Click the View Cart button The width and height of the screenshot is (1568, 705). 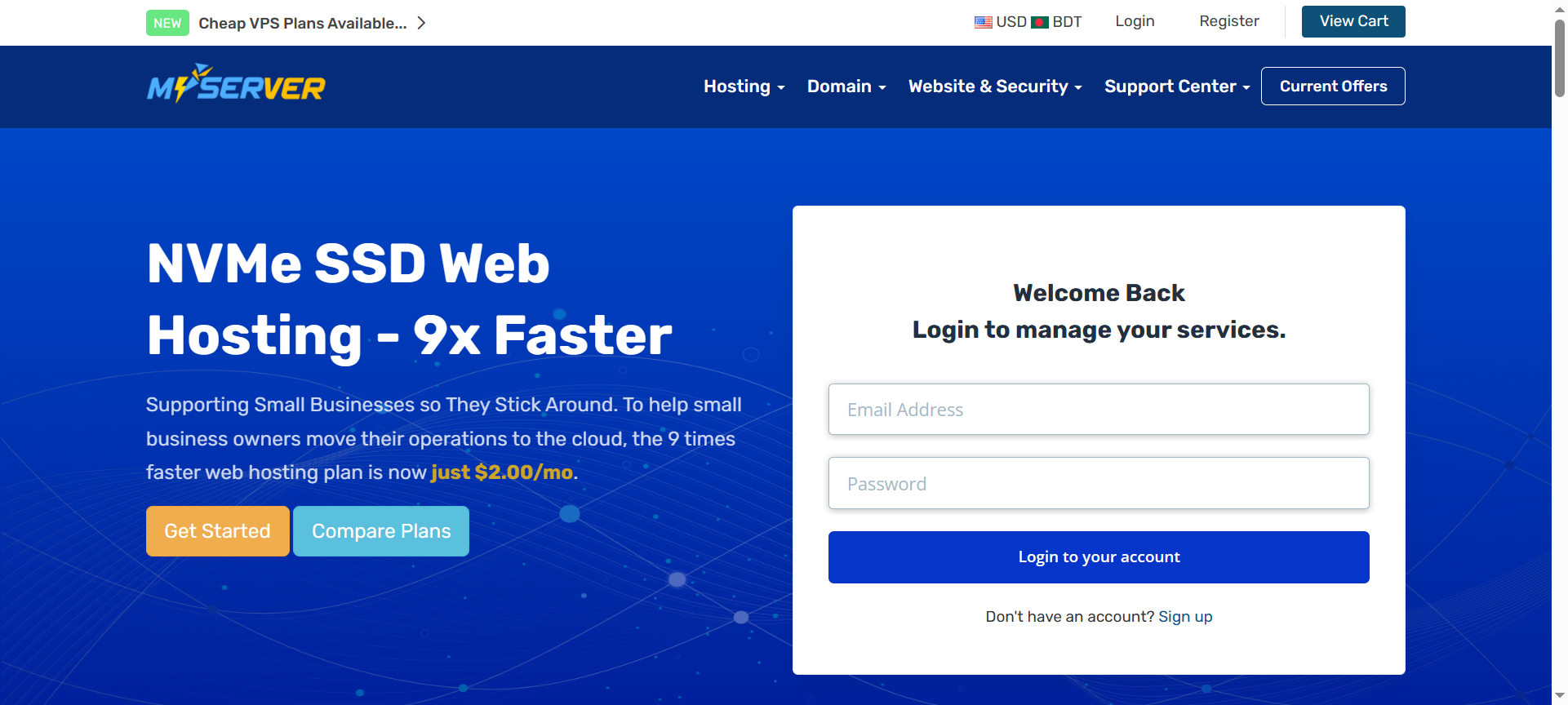point(1353,21)
